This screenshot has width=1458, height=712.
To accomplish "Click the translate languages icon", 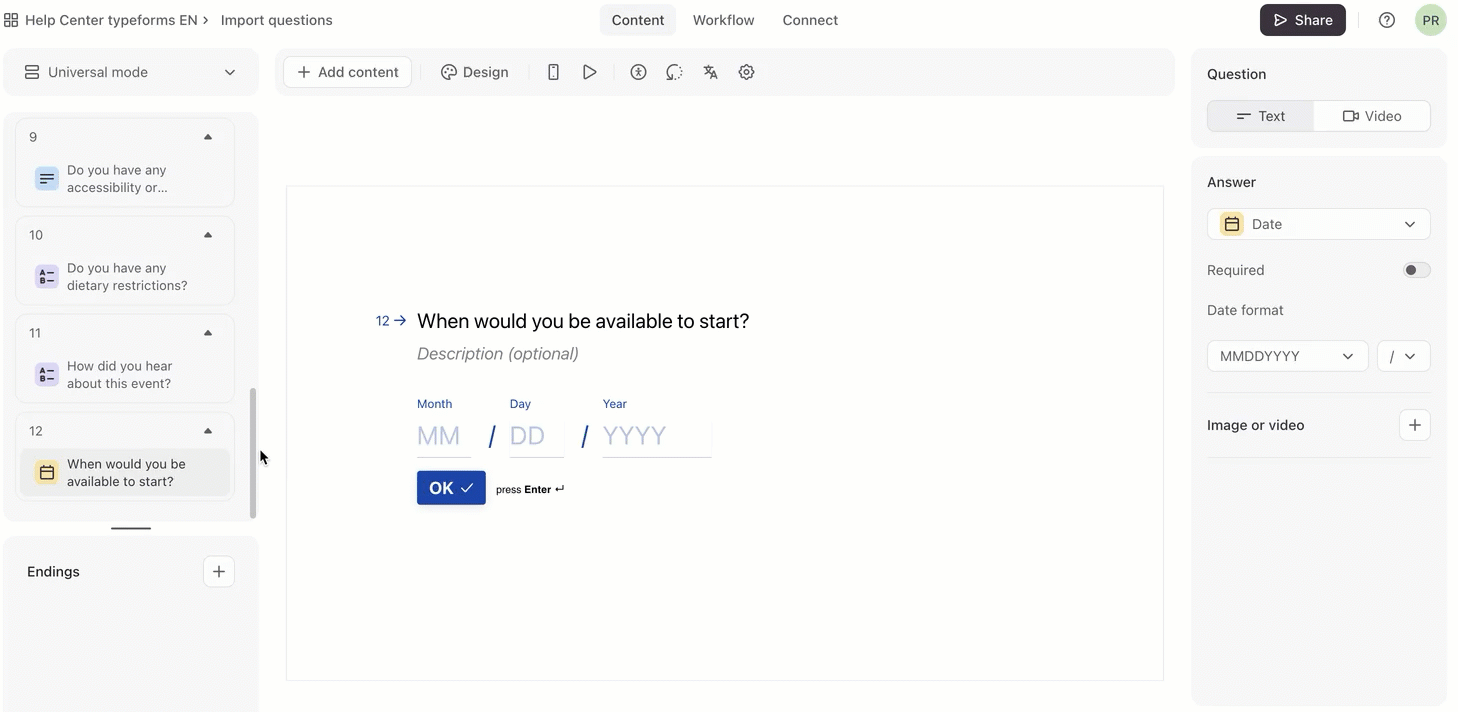I will coord(710,72).
